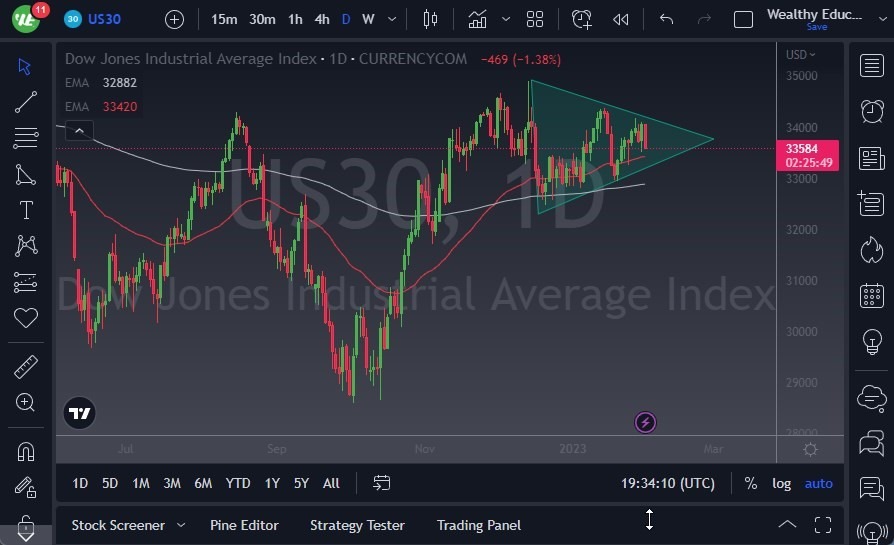The height and width of the screenshot is (545, 894).
Task: Toggle the layout square button
Action: point(743,20)
